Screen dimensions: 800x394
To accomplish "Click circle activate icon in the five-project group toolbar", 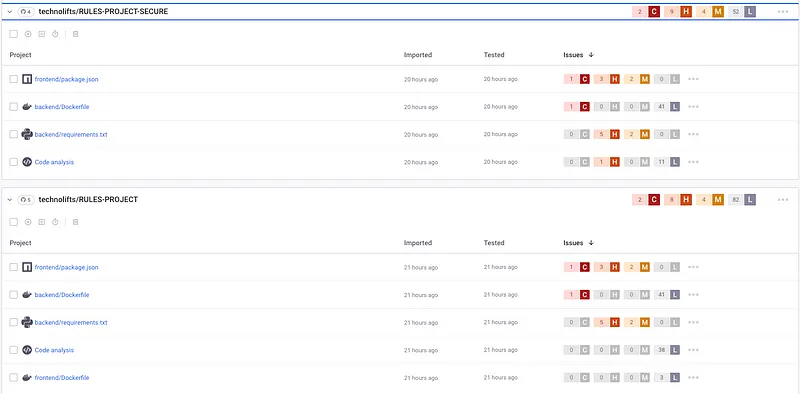I will 28,222.
